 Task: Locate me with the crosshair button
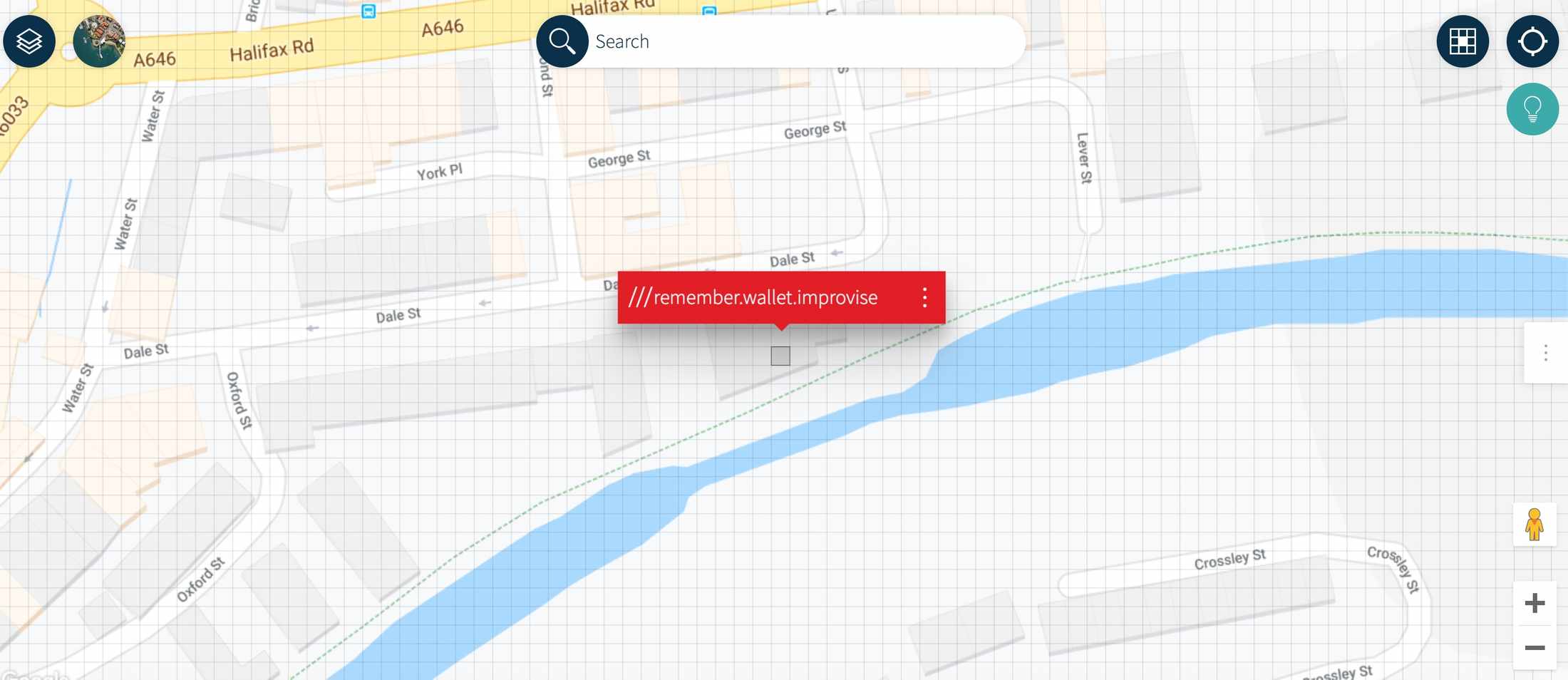tap(1532, 41)
